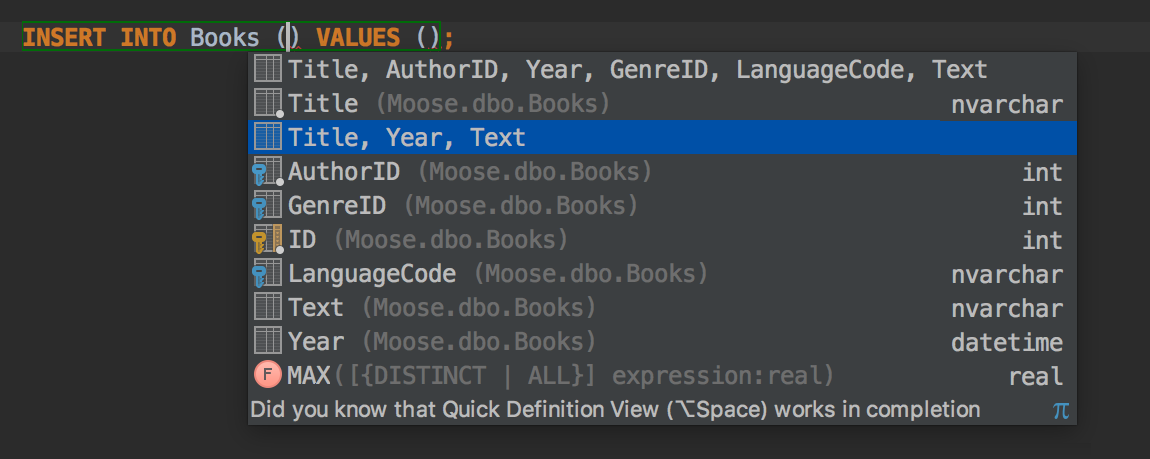Click the highlighted column-set icon for Title, Year, Text

[x=268, y=137]
